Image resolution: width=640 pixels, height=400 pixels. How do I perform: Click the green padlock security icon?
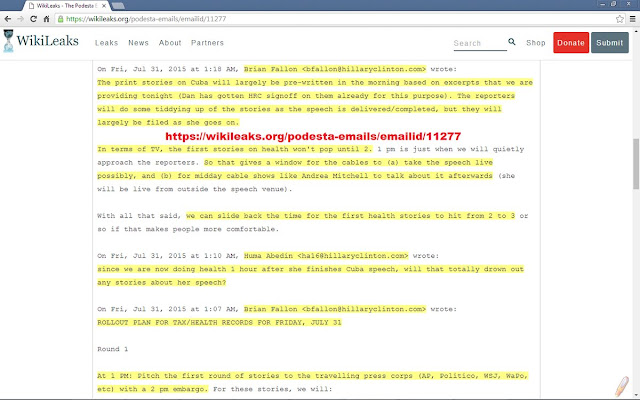pos(61,19)
